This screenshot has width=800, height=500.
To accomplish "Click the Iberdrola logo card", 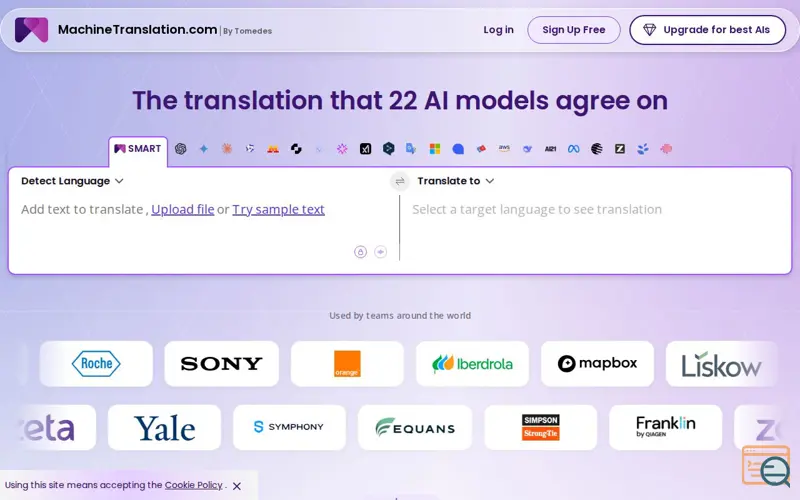I will point(472,364).
